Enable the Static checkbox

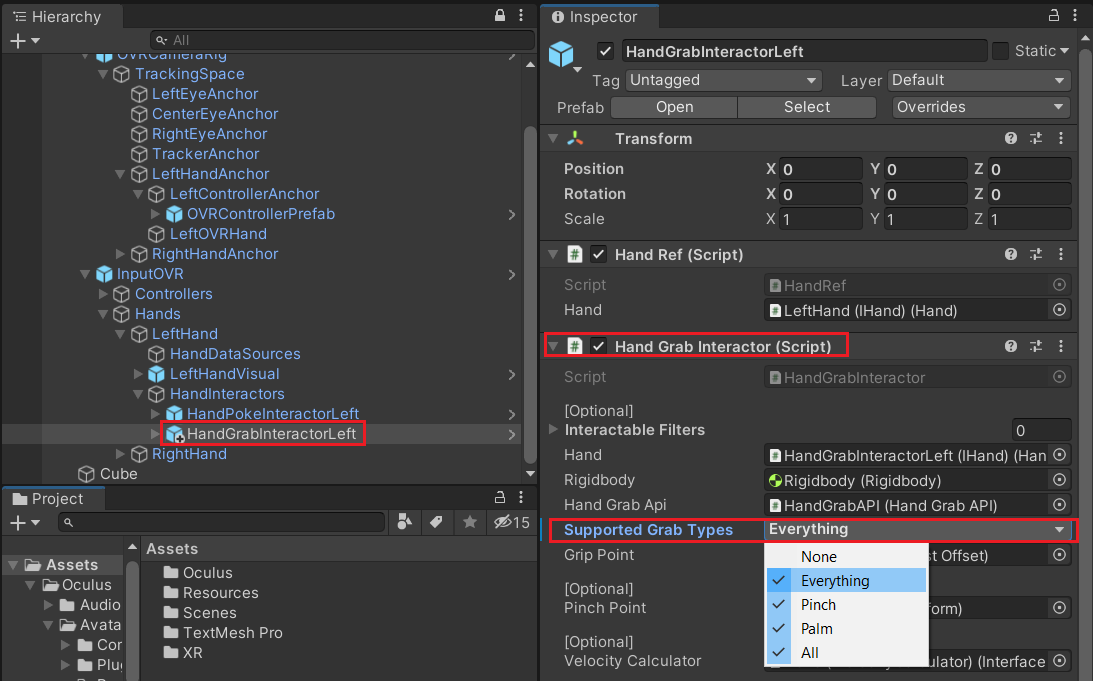point(1000,51)
